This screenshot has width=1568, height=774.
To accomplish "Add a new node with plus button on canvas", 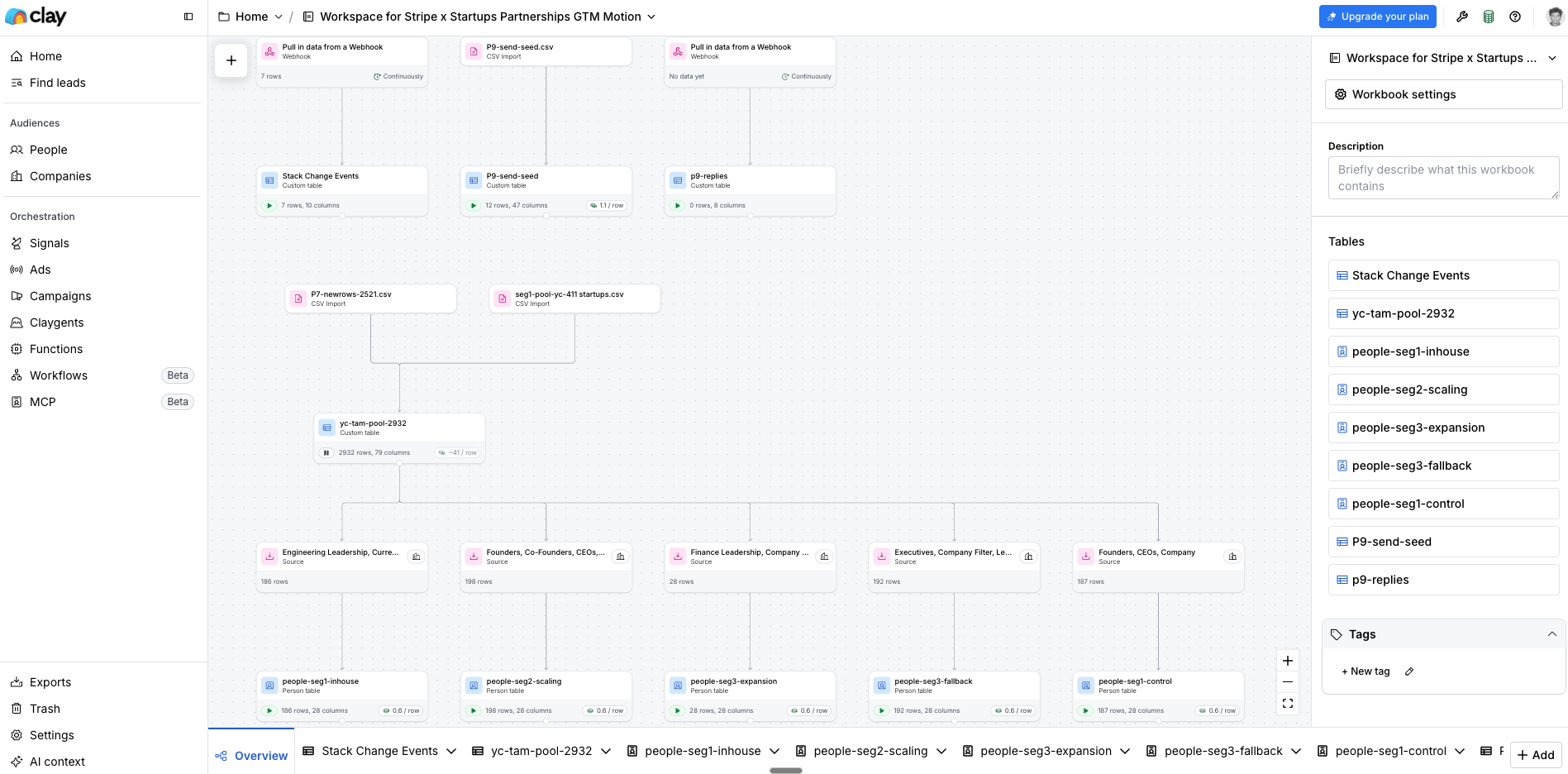I will tap(231, 60).
